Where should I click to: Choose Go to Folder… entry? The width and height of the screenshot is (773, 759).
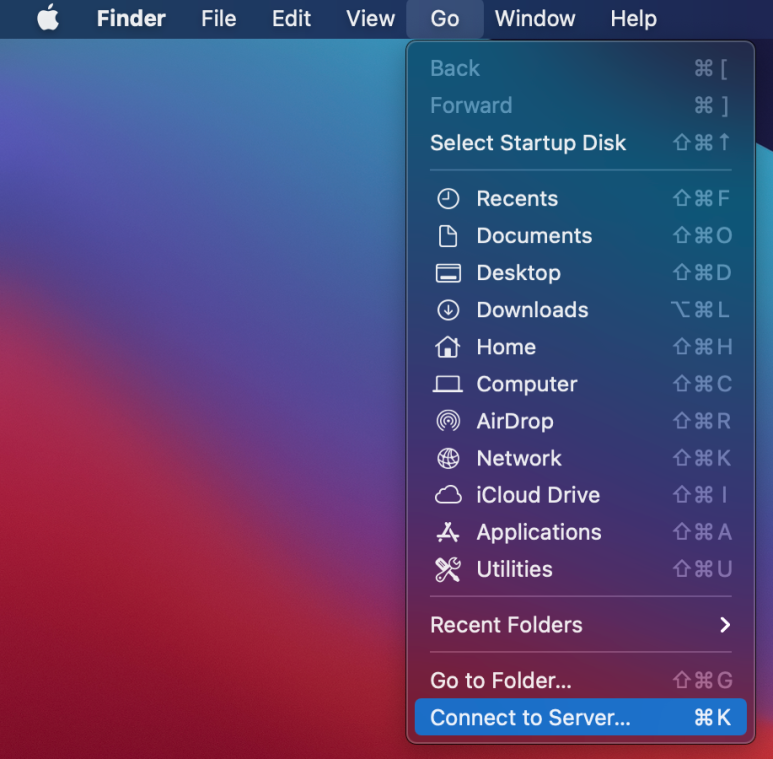581,681
